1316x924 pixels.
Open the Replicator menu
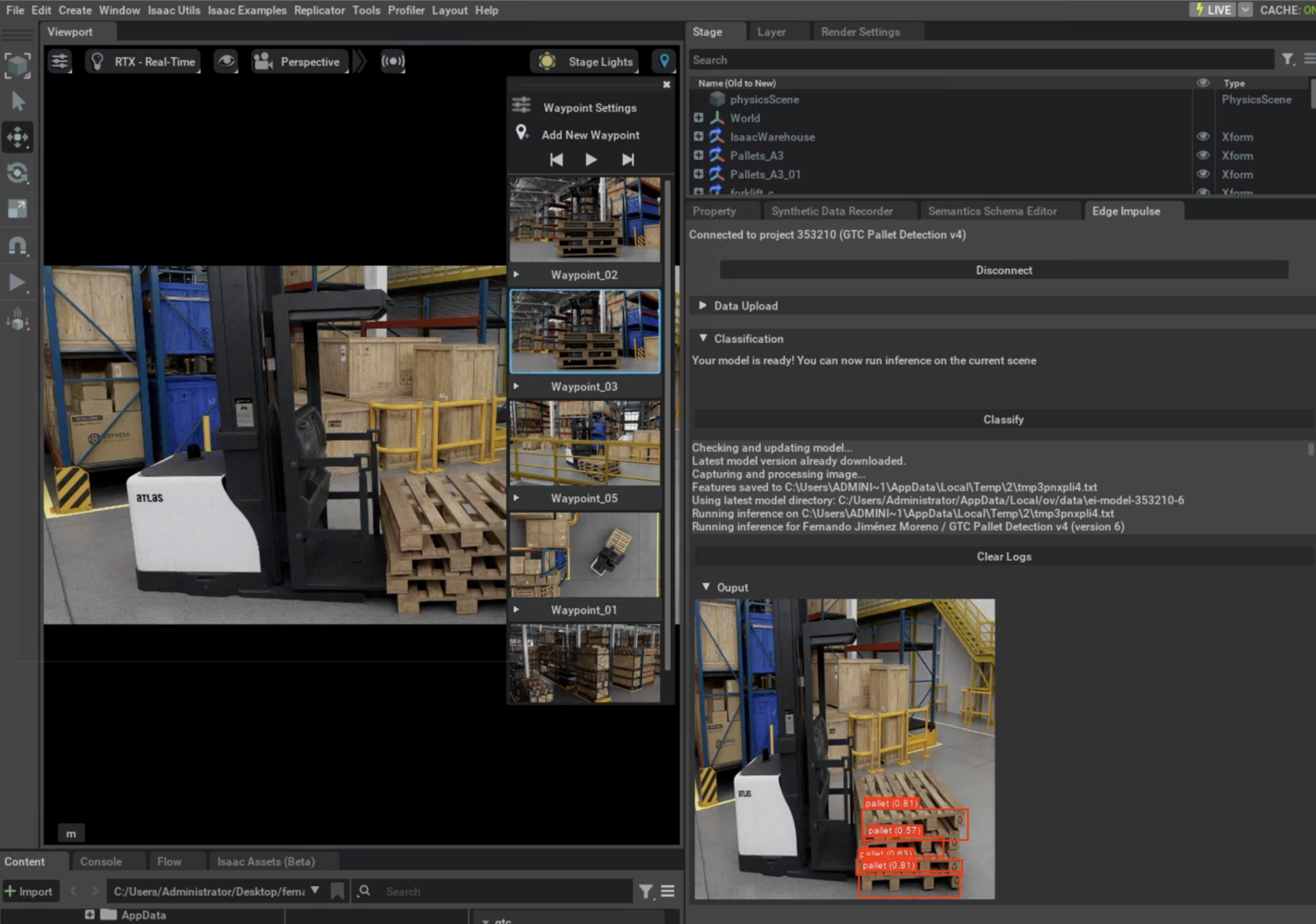click(x=319, y=10)
